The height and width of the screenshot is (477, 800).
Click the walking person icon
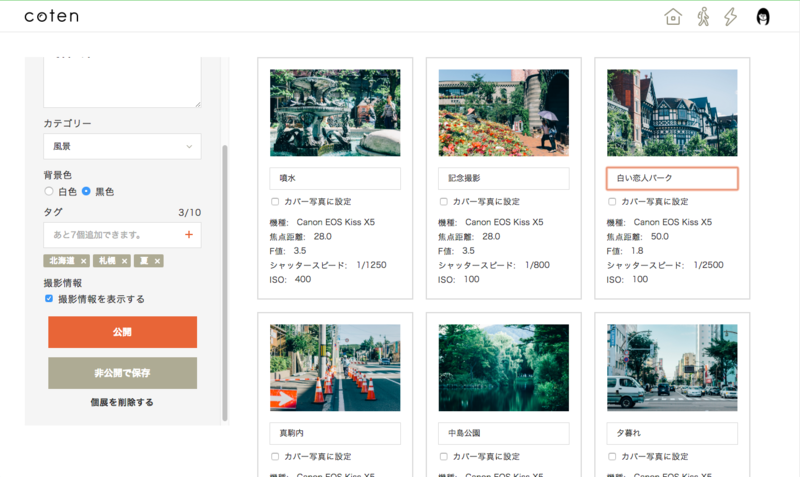[703, 17]
